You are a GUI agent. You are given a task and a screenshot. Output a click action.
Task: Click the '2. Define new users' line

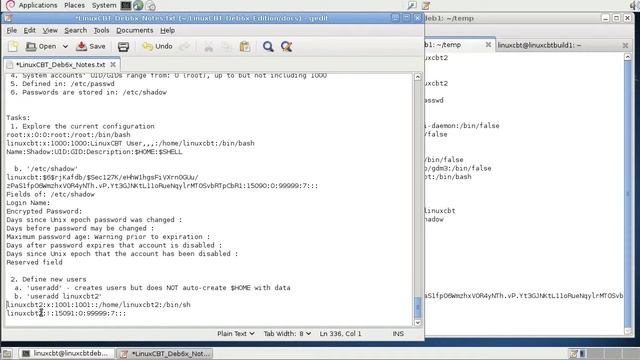tap(48, 279)
